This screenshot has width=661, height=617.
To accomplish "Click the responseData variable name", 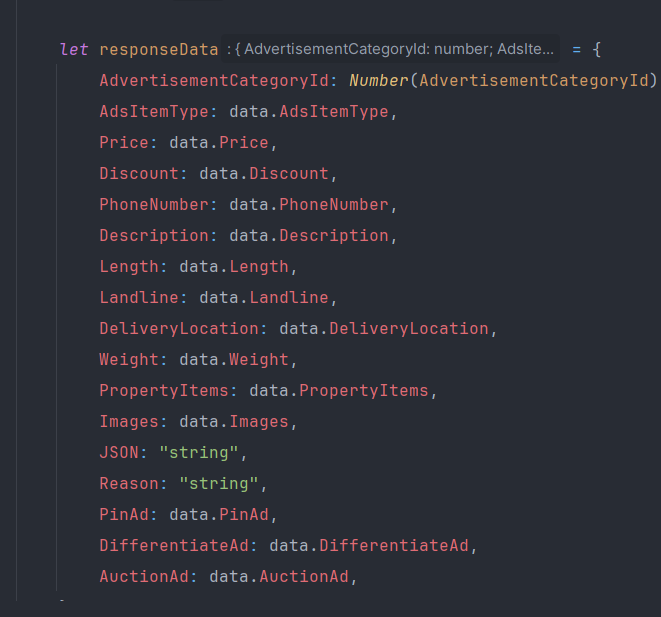I will [x=159, y=50].
